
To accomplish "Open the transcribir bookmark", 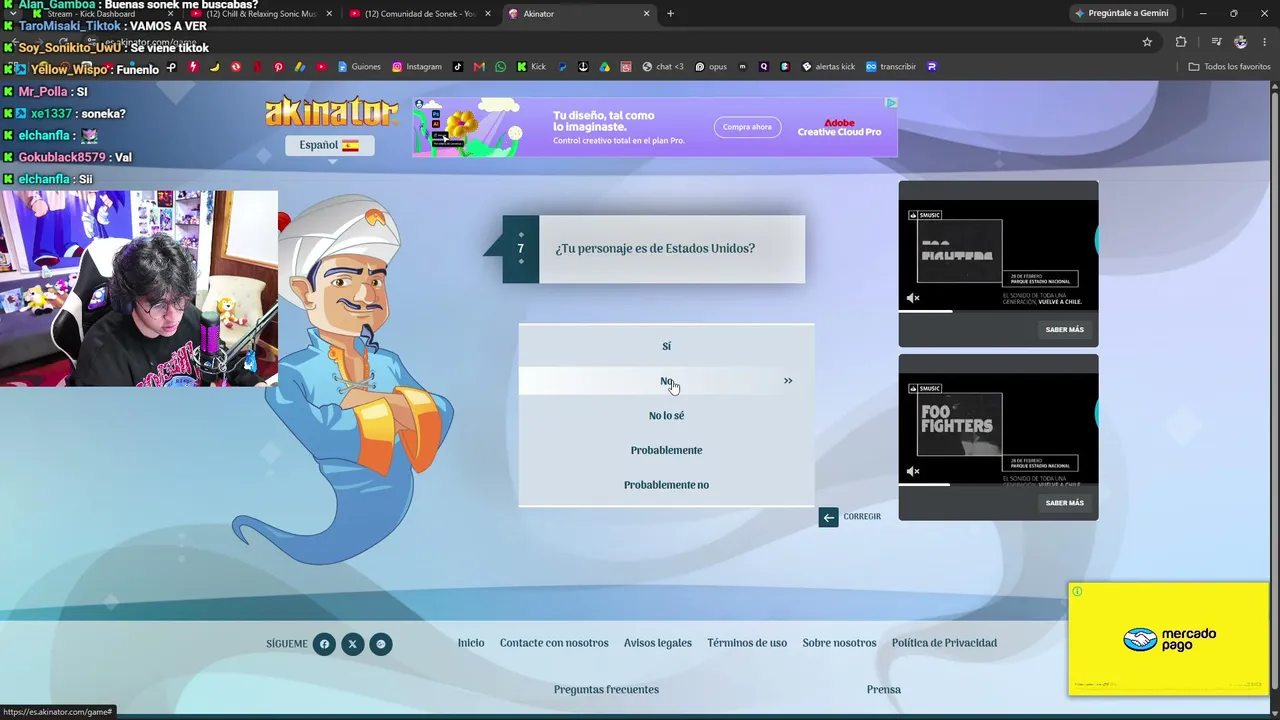I will (x=891, y=67).
